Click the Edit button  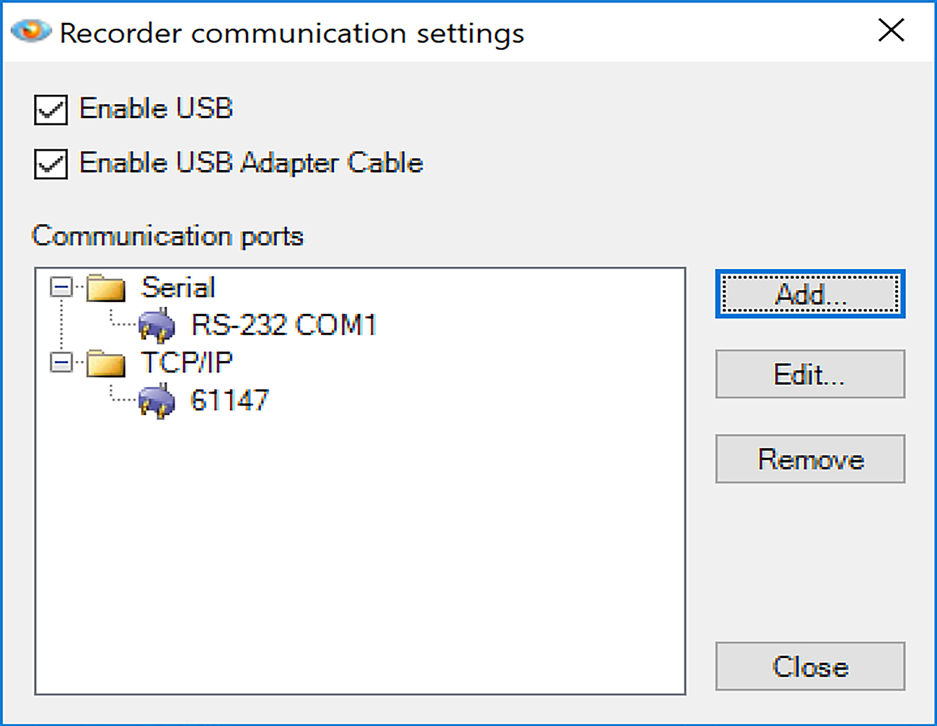coord(809,374)
